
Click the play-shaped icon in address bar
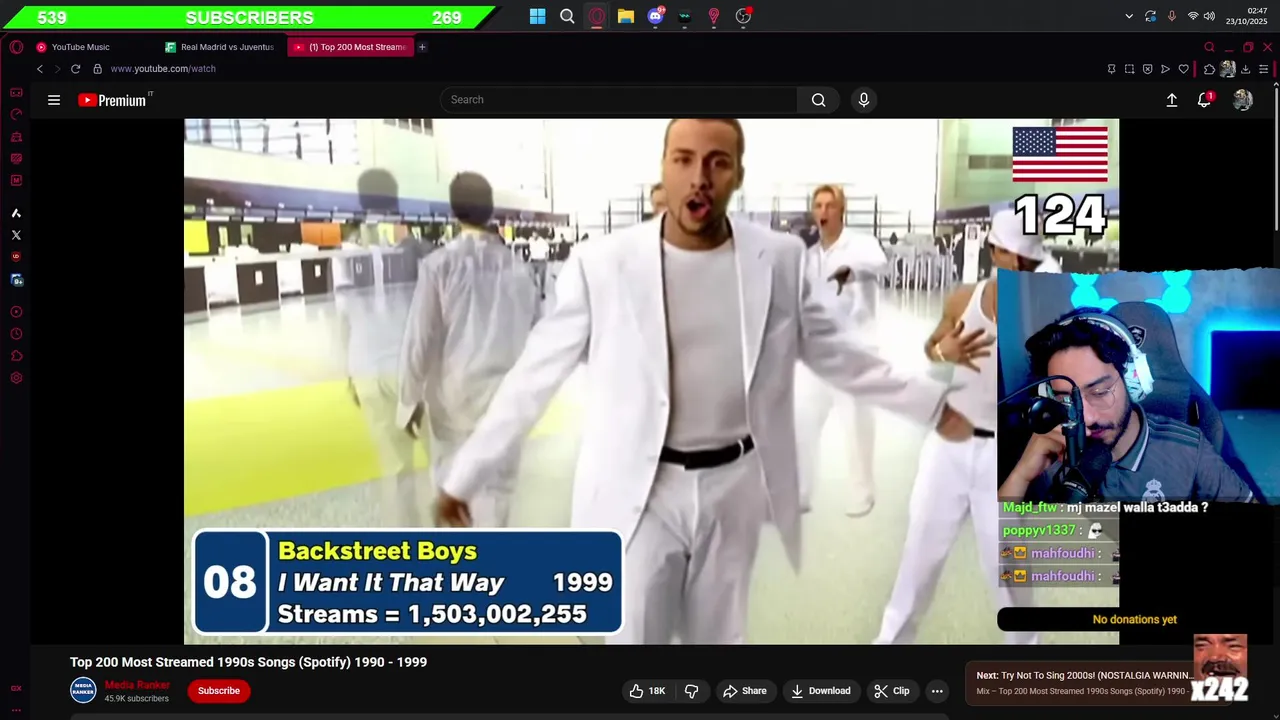tap(1165, 69)
